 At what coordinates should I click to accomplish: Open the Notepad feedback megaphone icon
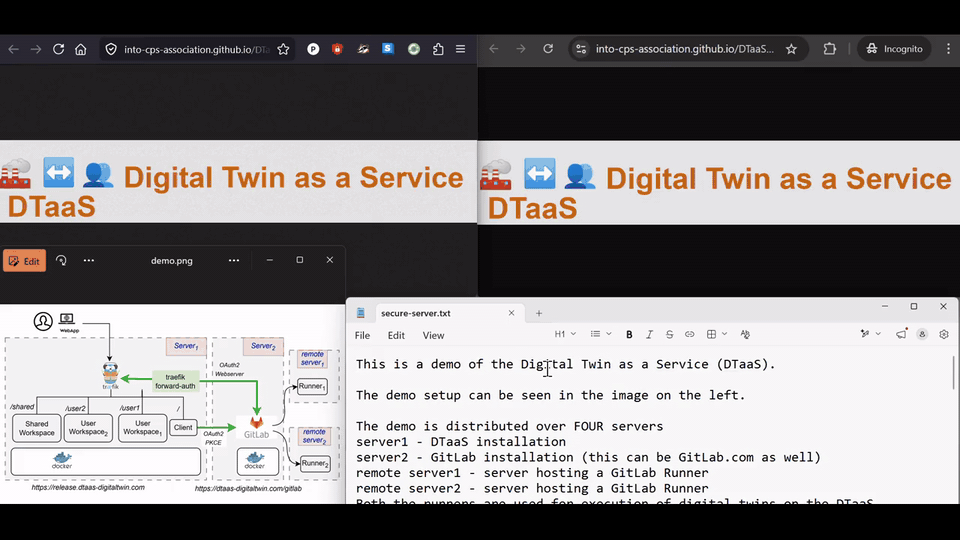coord(901,334)
